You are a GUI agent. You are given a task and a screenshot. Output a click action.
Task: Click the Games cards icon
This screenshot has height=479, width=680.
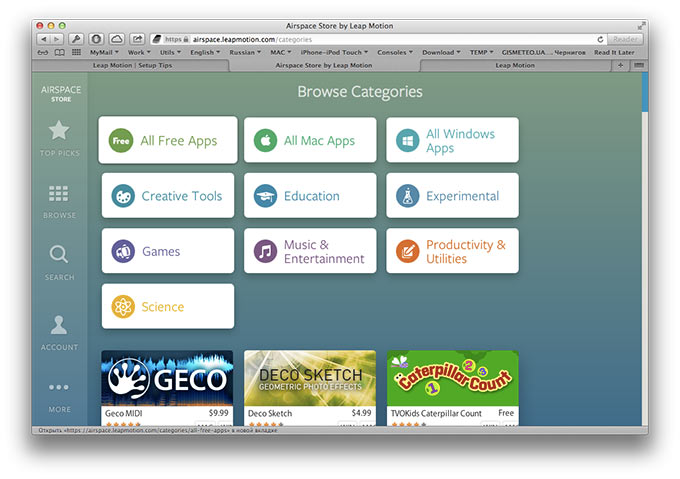tap(123, 251)
